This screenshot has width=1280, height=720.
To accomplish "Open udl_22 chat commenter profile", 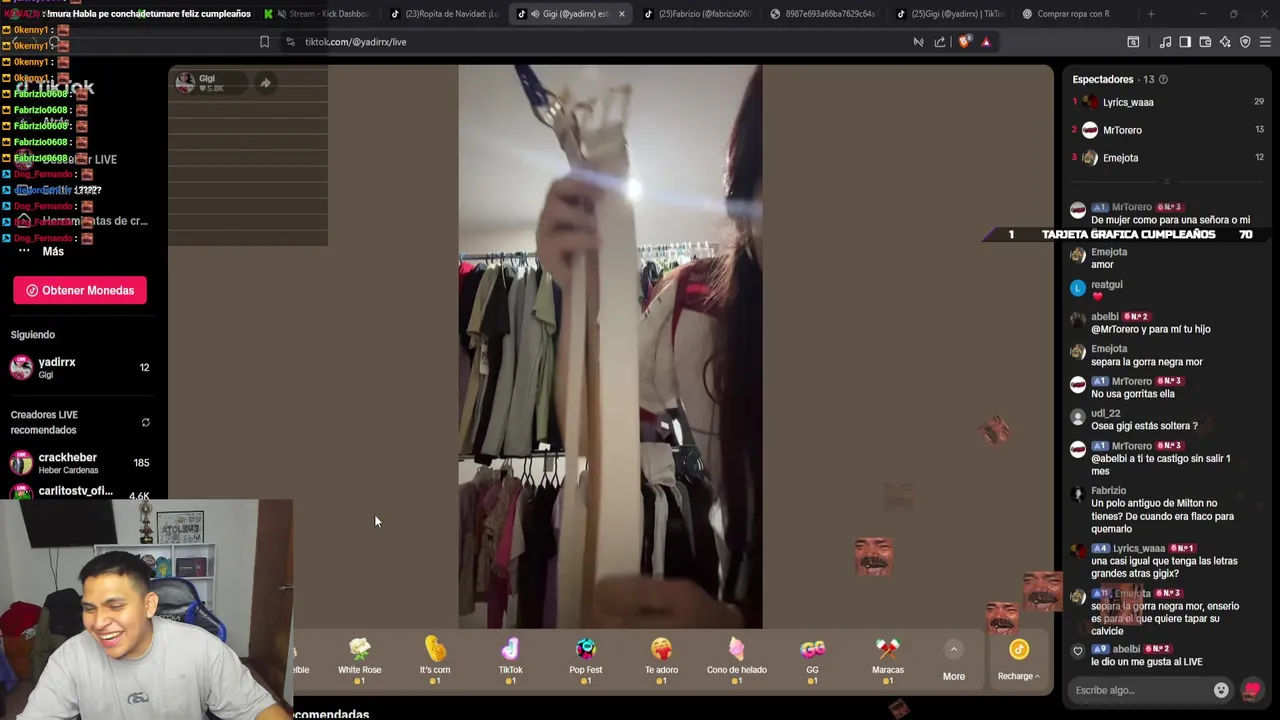I will pyautogui.click(x=1105, y=413).
